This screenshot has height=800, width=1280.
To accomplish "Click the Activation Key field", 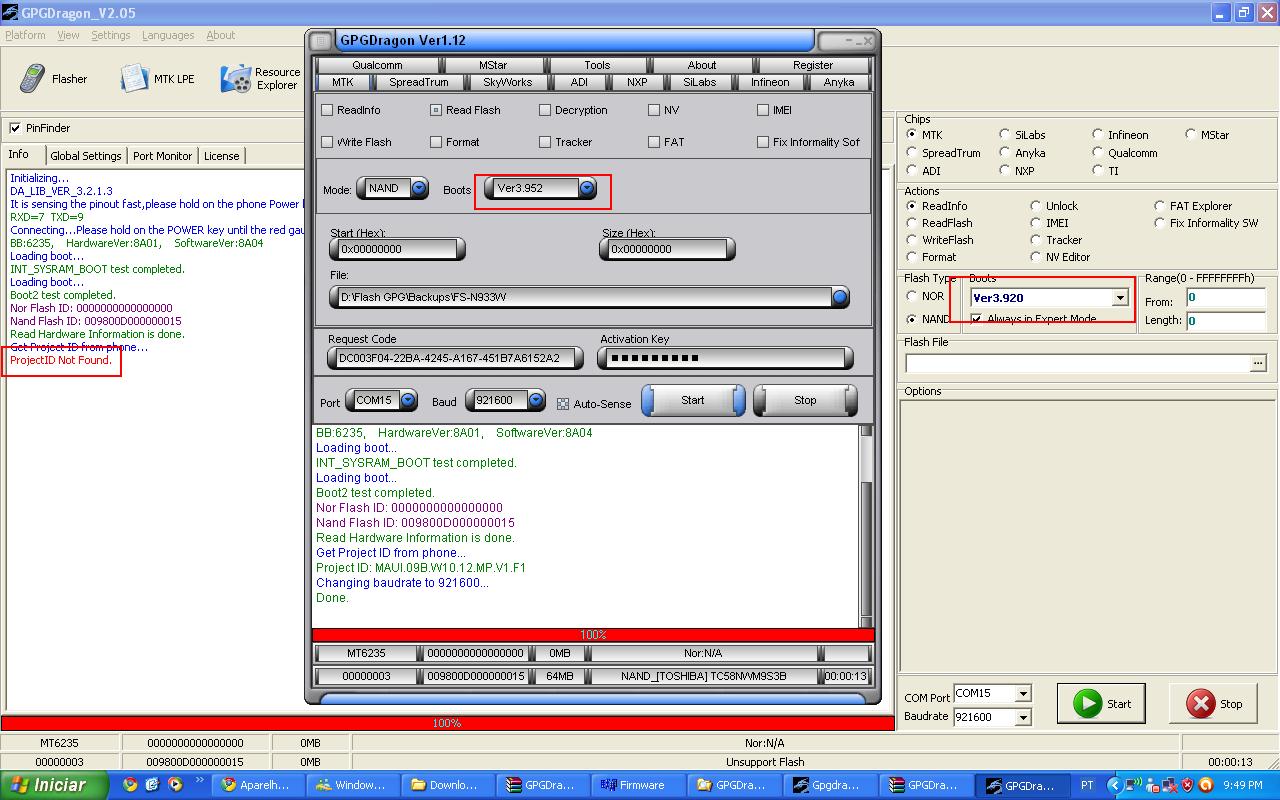I will 725,358.
